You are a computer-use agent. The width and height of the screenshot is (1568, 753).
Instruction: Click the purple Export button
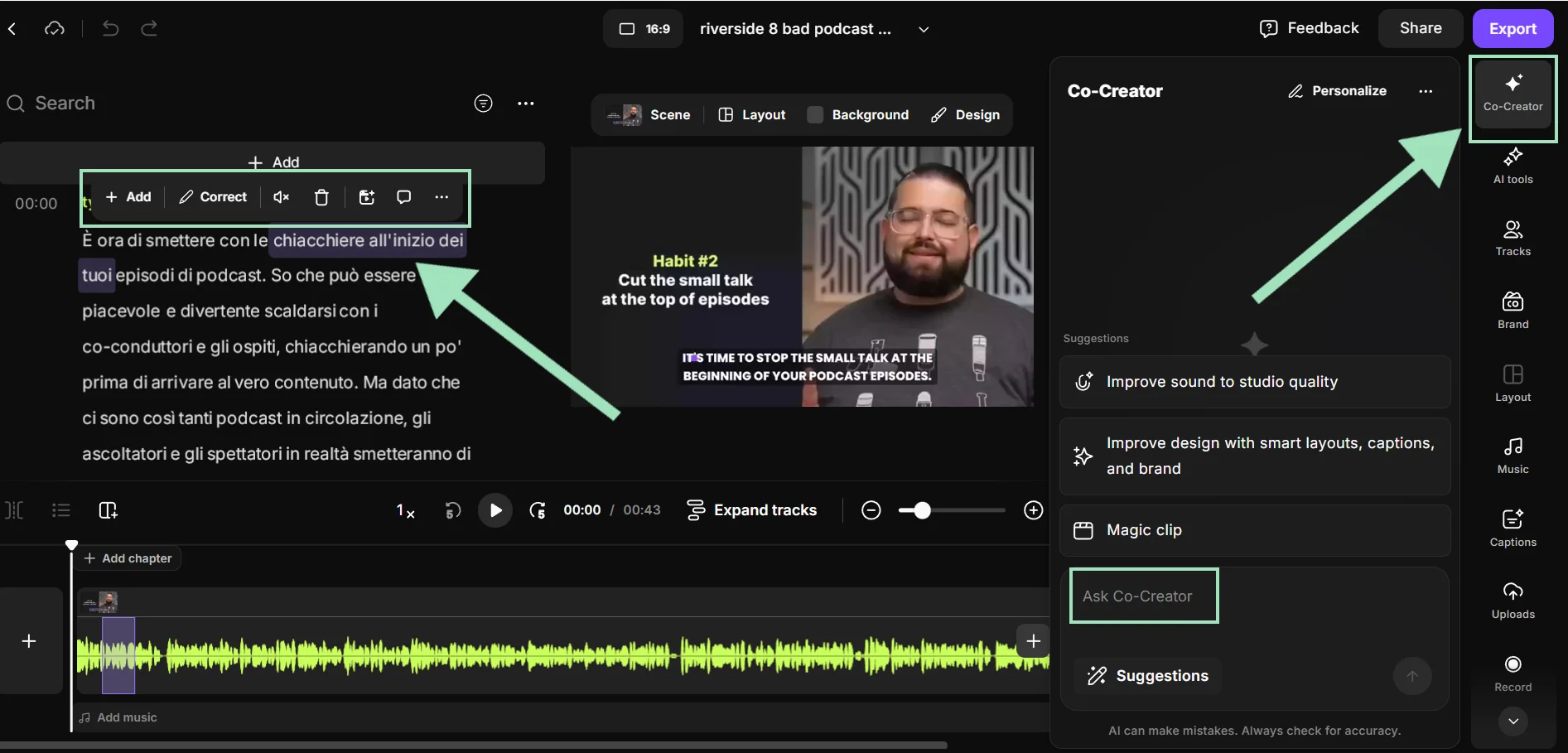pyautogui.click(x=1513, y=28)
